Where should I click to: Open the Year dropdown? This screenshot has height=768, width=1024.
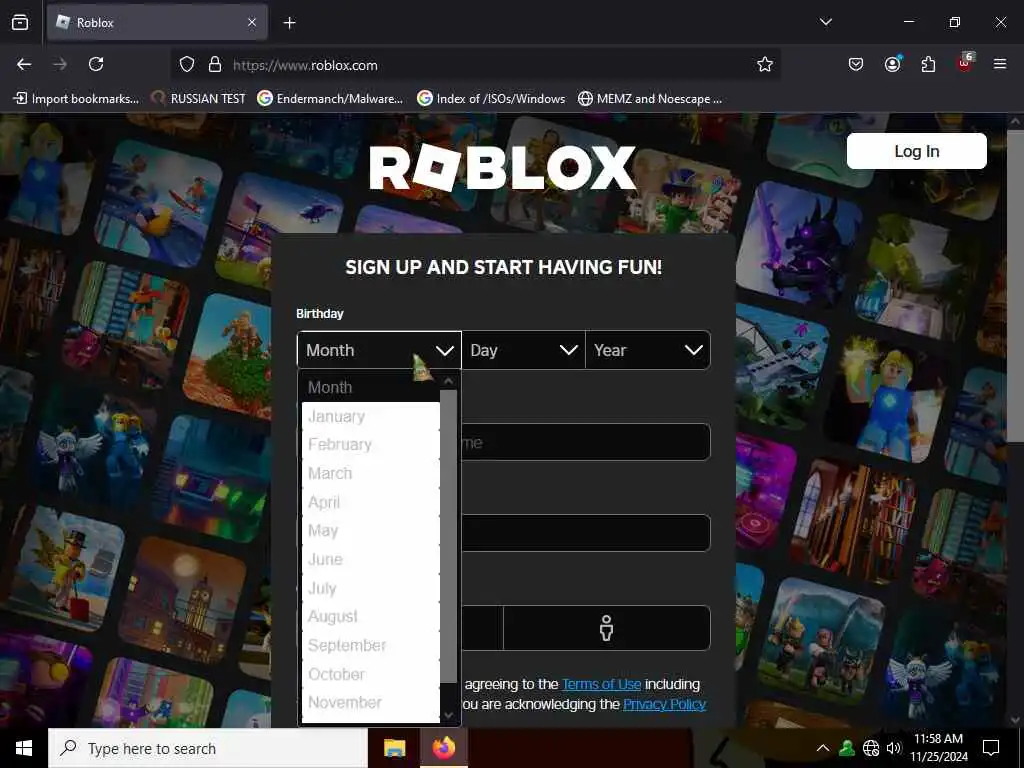click(x=648, y=350)
